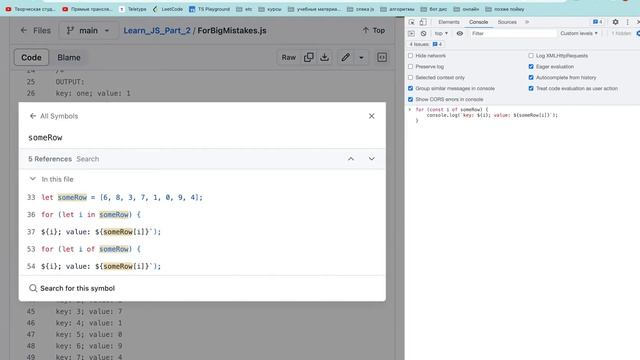Enable Selected context only checkbox
640x360 pixels.
(411, 78)
